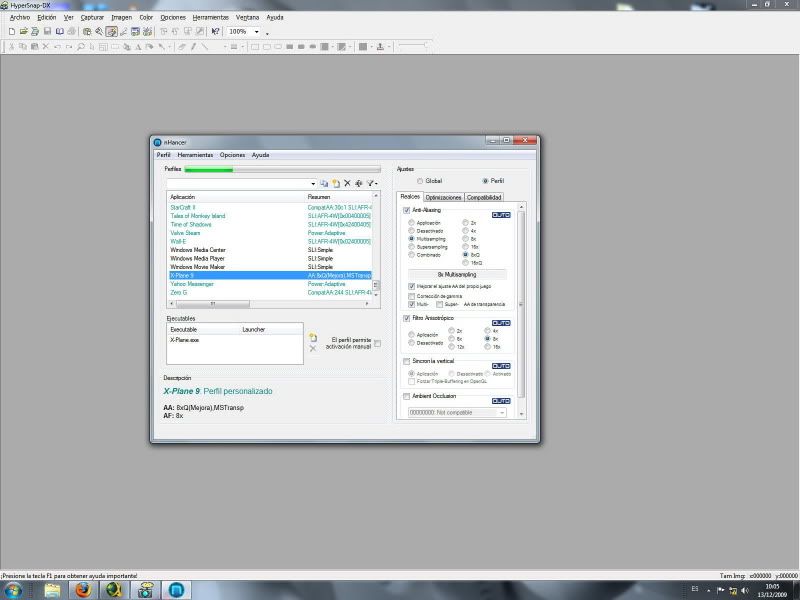The width and height of the screenshot is (800, 600).
Task: Click the Executable column header
Action: click(x=203, y=330)
